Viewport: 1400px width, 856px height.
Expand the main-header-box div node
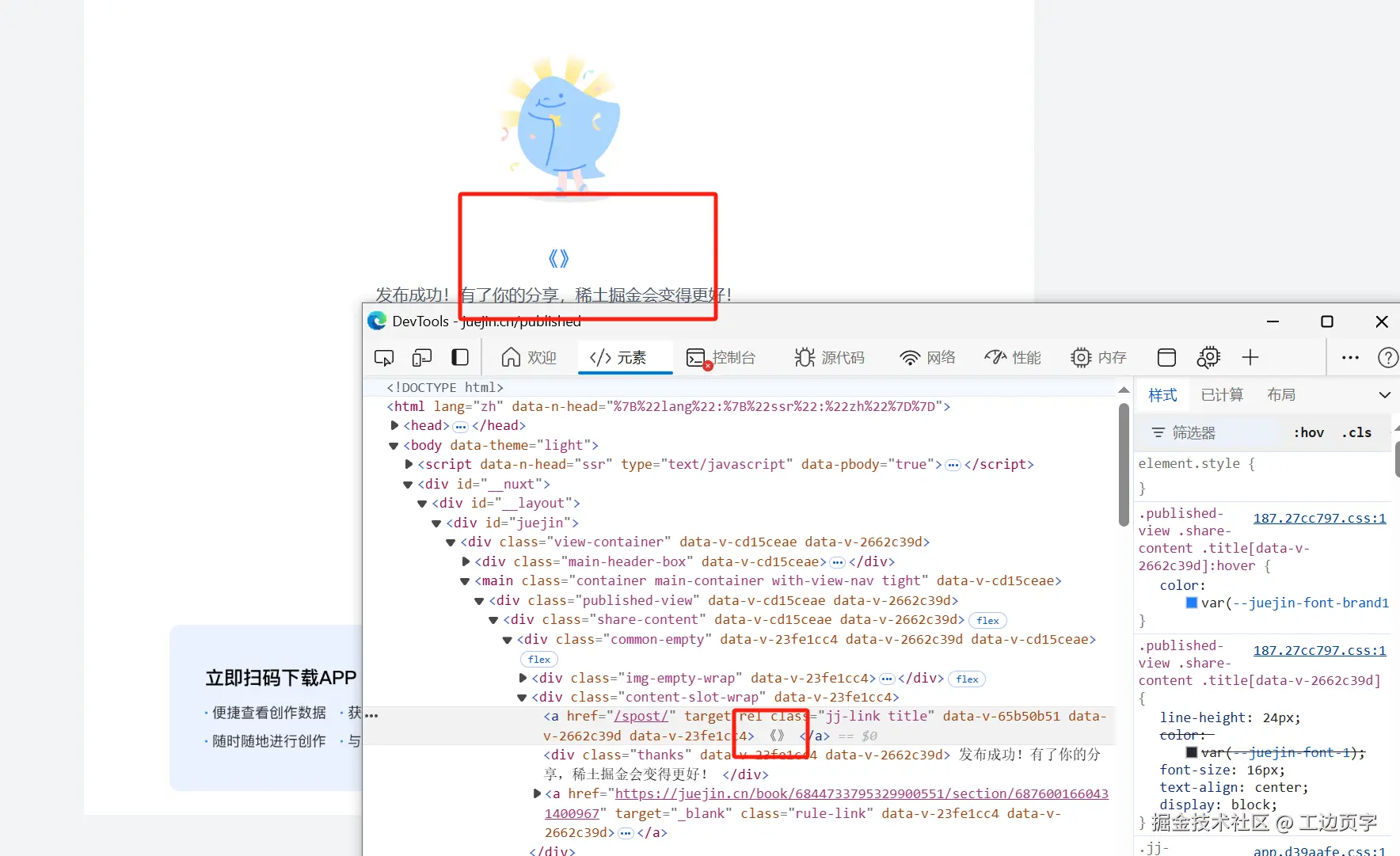[x=466, y=561]
